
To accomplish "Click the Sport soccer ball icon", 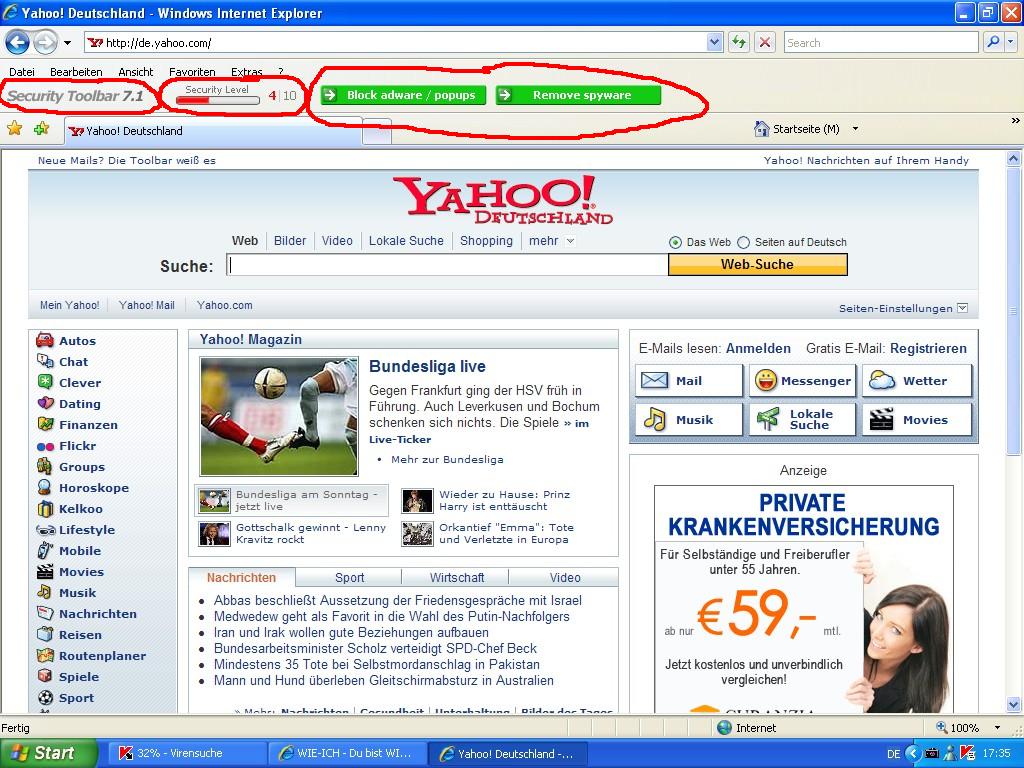I will pyautogui.click(x=45, y=697).
